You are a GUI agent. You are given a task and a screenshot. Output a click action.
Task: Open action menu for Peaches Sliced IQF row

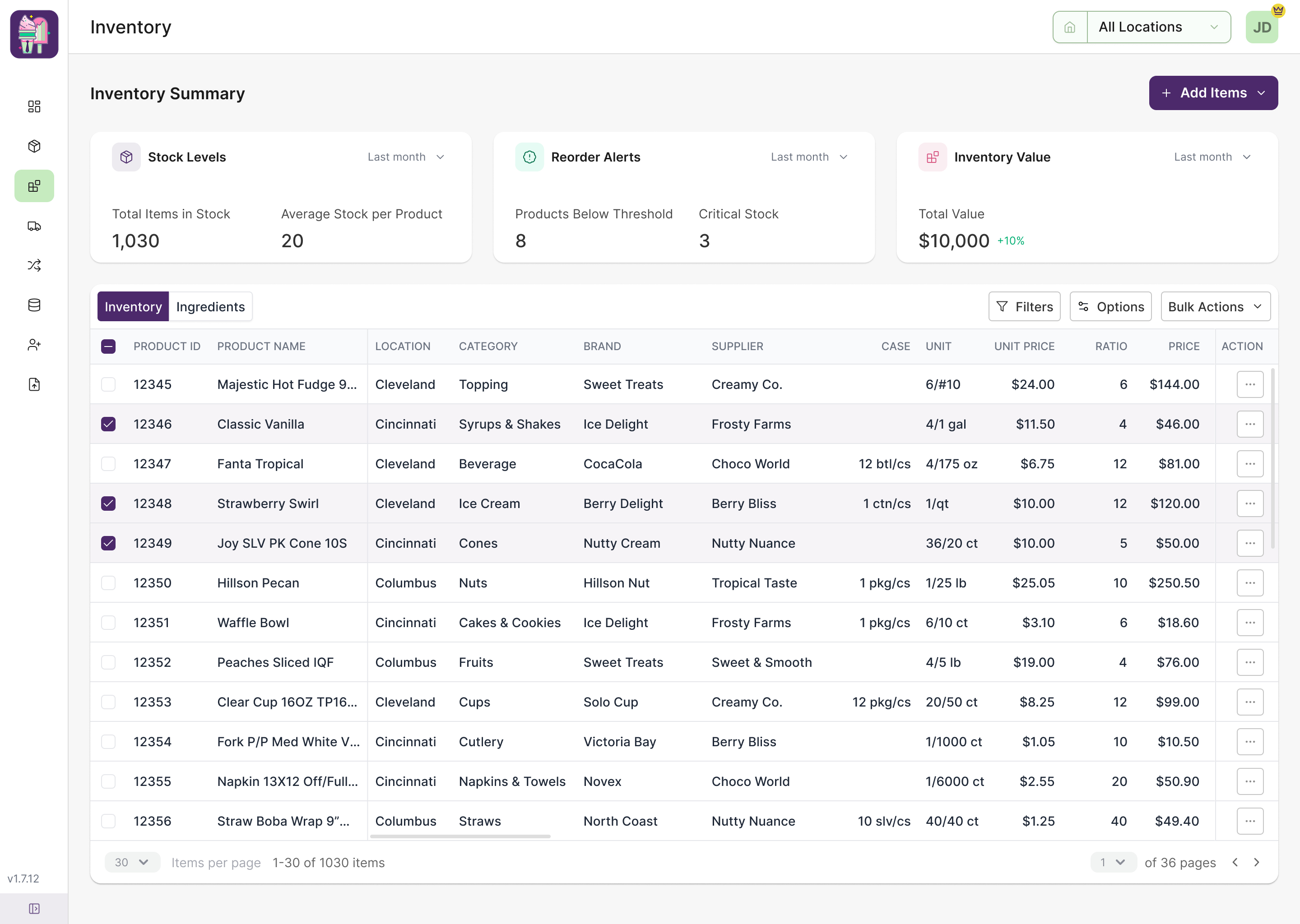pos(1250,662)
